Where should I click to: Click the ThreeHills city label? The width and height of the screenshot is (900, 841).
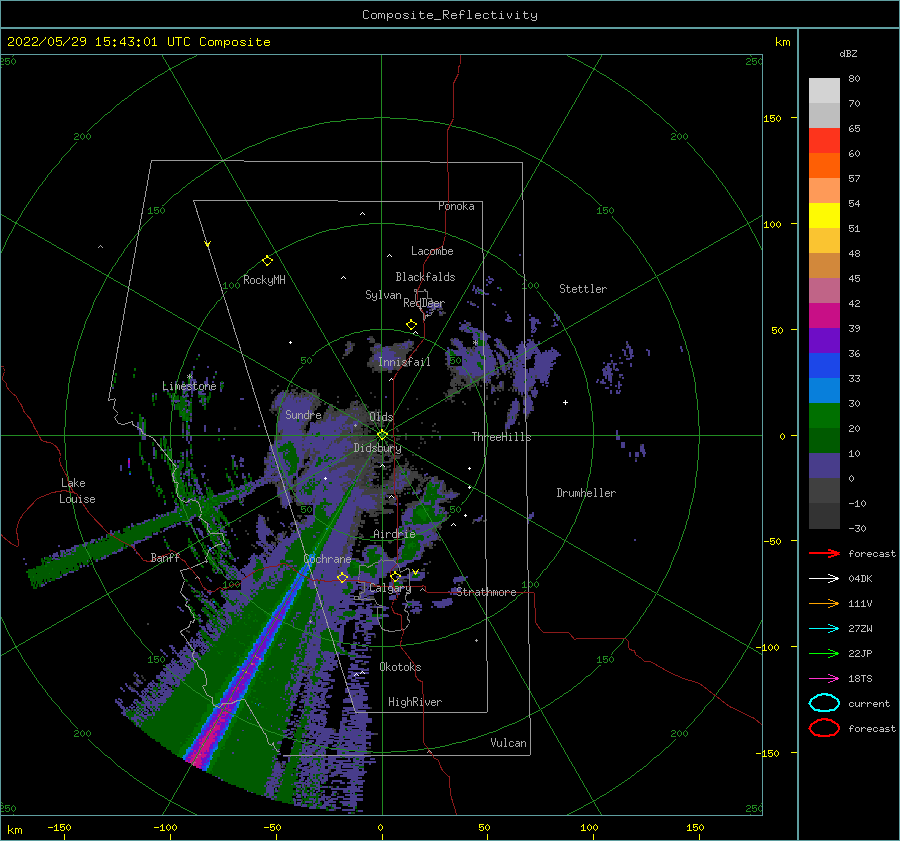[x=501, y=437]
